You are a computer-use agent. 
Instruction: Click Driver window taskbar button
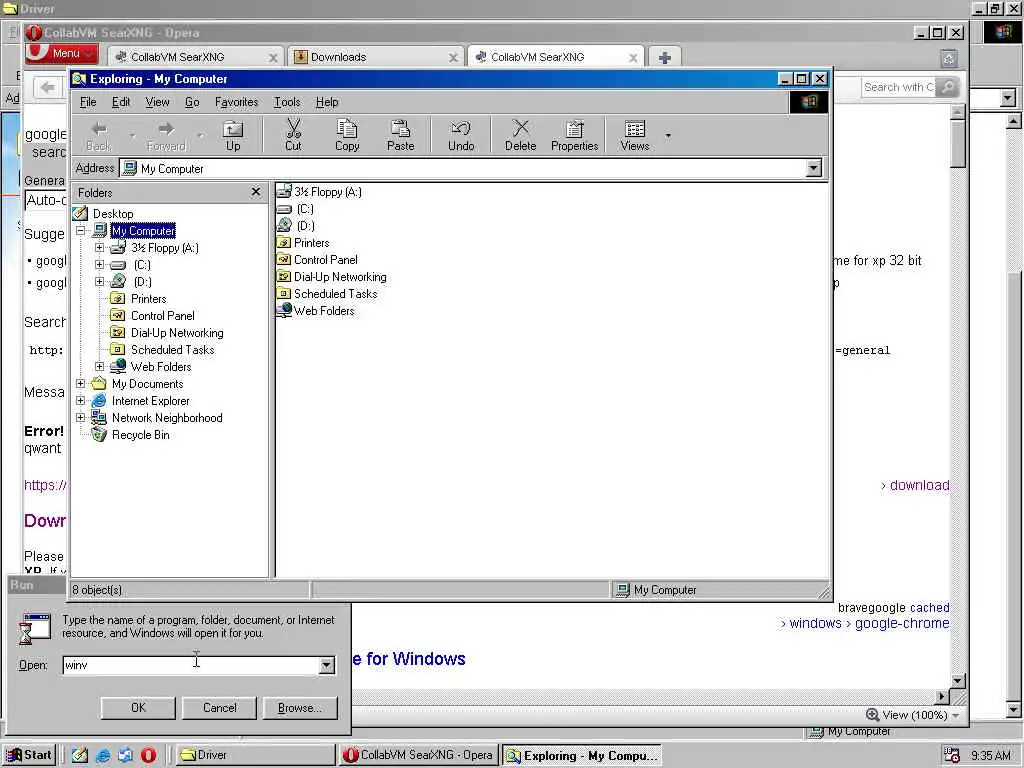254,755
